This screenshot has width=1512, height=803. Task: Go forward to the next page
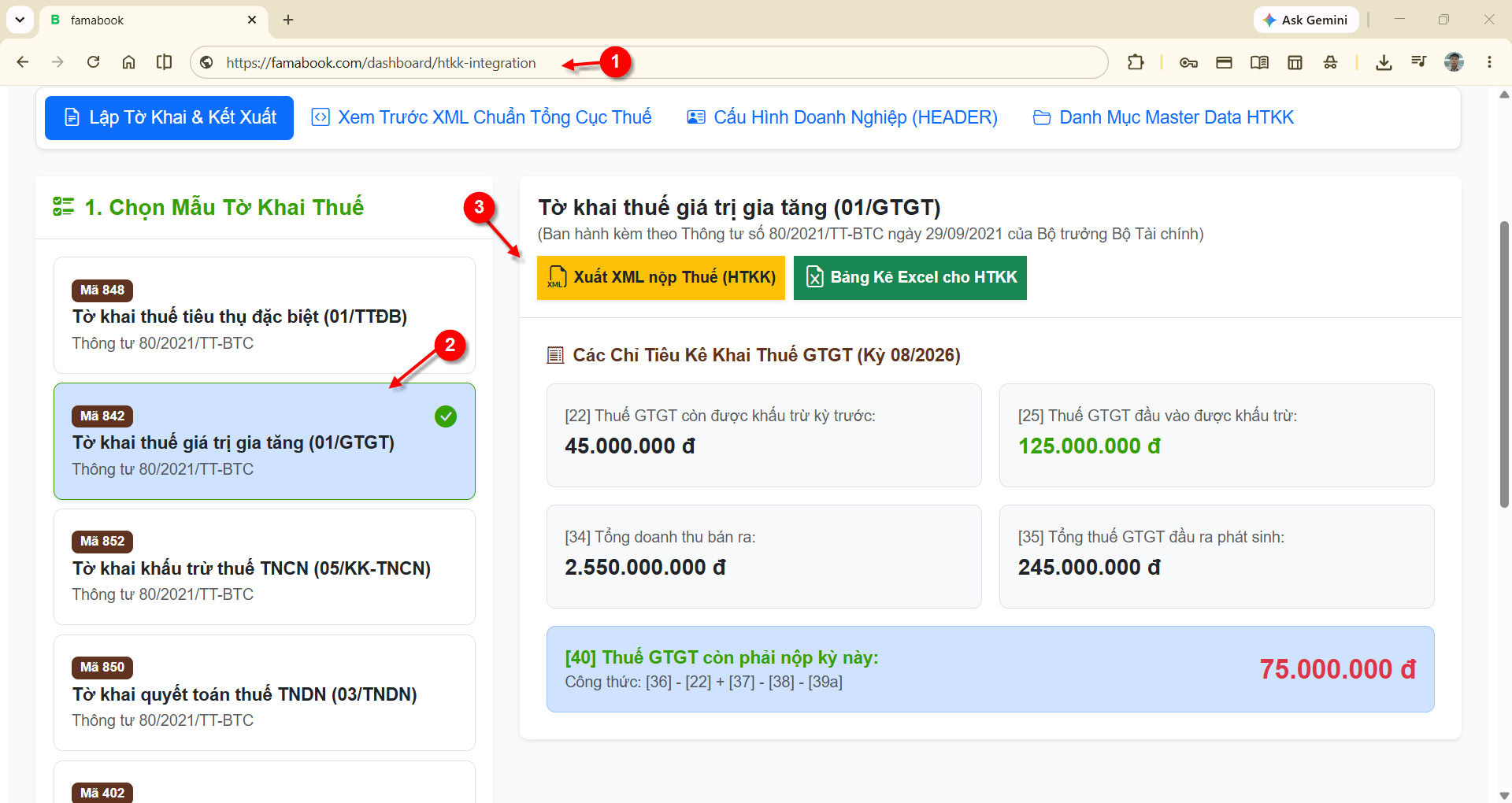coord(57,62)
